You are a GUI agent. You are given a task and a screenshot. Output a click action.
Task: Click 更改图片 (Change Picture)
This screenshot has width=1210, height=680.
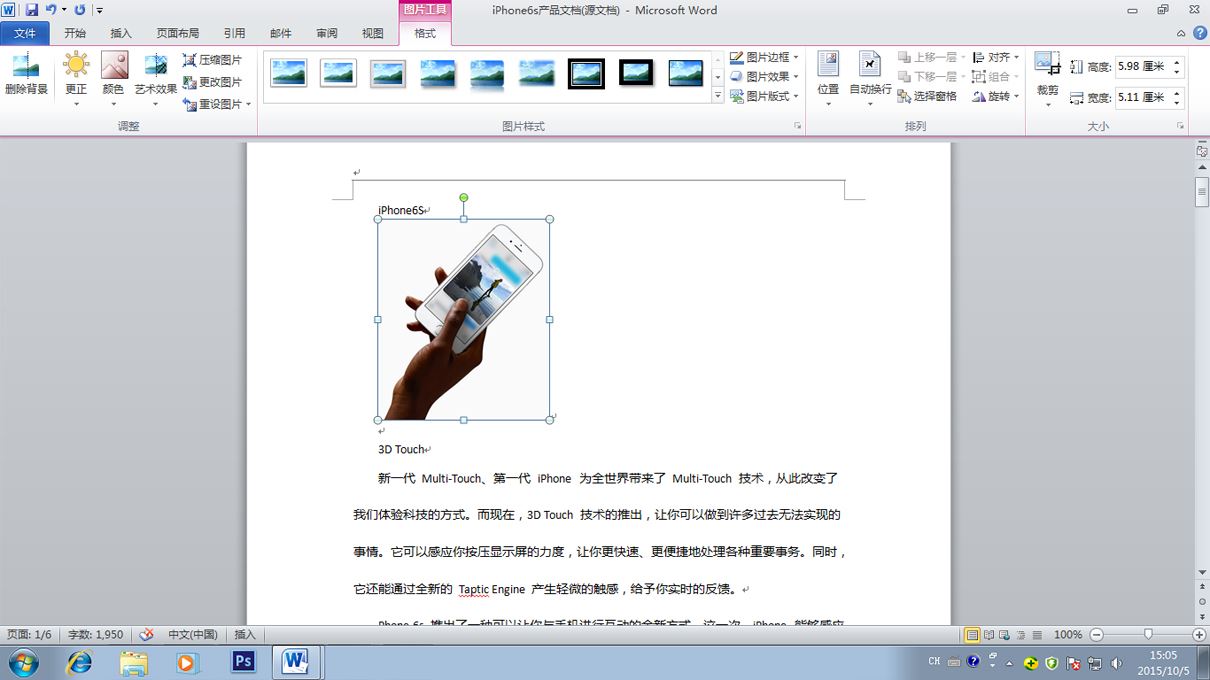click(x=213, y=82)
